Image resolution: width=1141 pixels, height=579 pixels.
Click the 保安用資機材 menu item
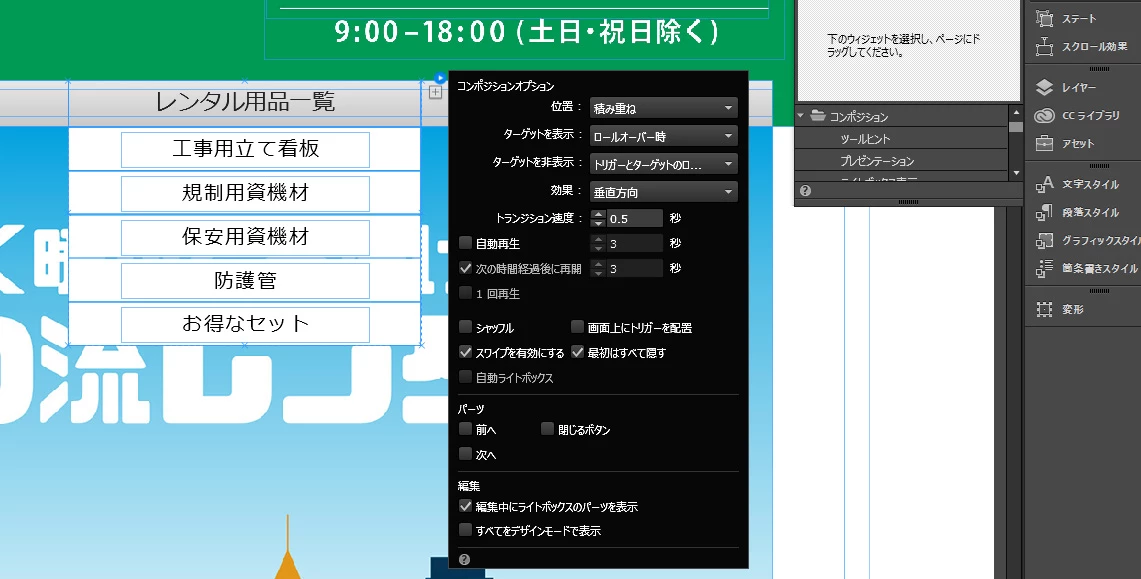(x=245, y=237)
